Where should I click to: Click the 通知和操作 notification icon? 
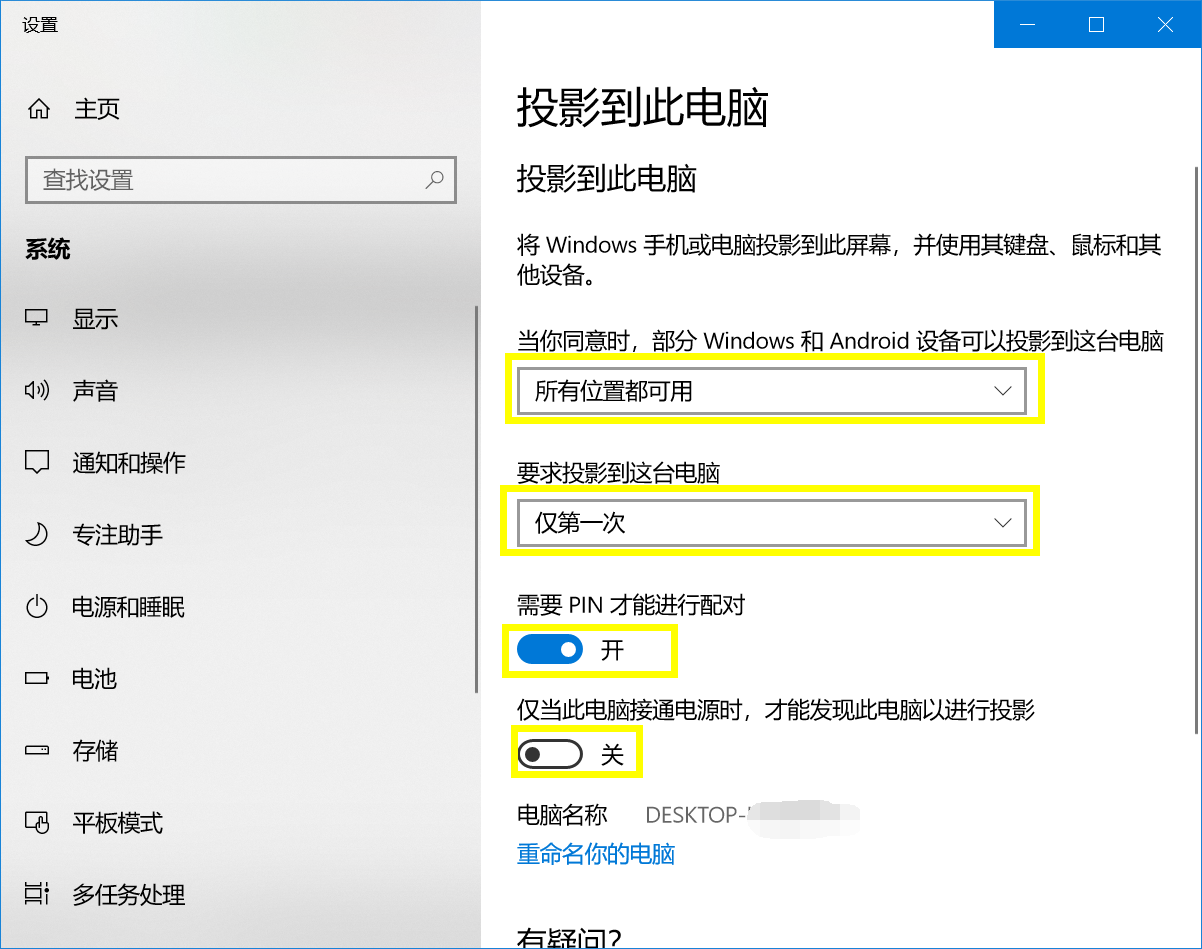[37, 462]
